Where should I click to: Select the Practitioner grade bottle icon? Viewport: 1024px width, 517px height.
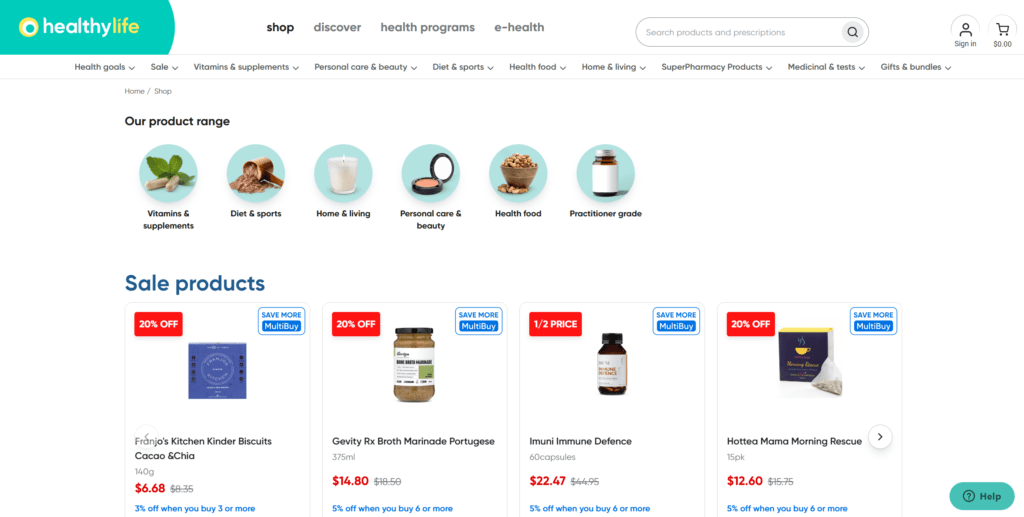tap(605, 173)
